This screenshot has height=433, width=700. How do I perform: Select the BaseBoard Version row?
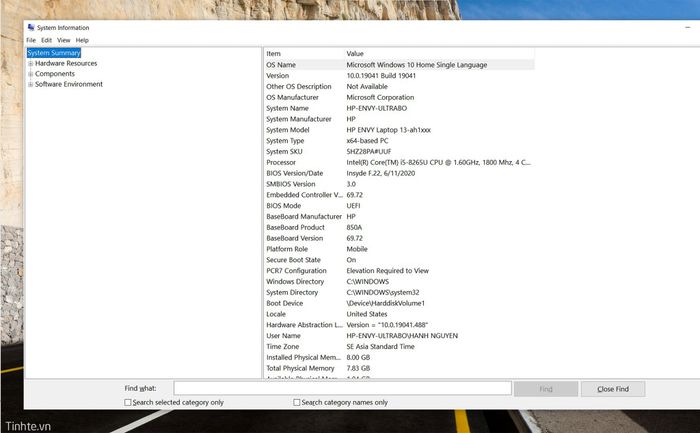click(x=399, y=238)
